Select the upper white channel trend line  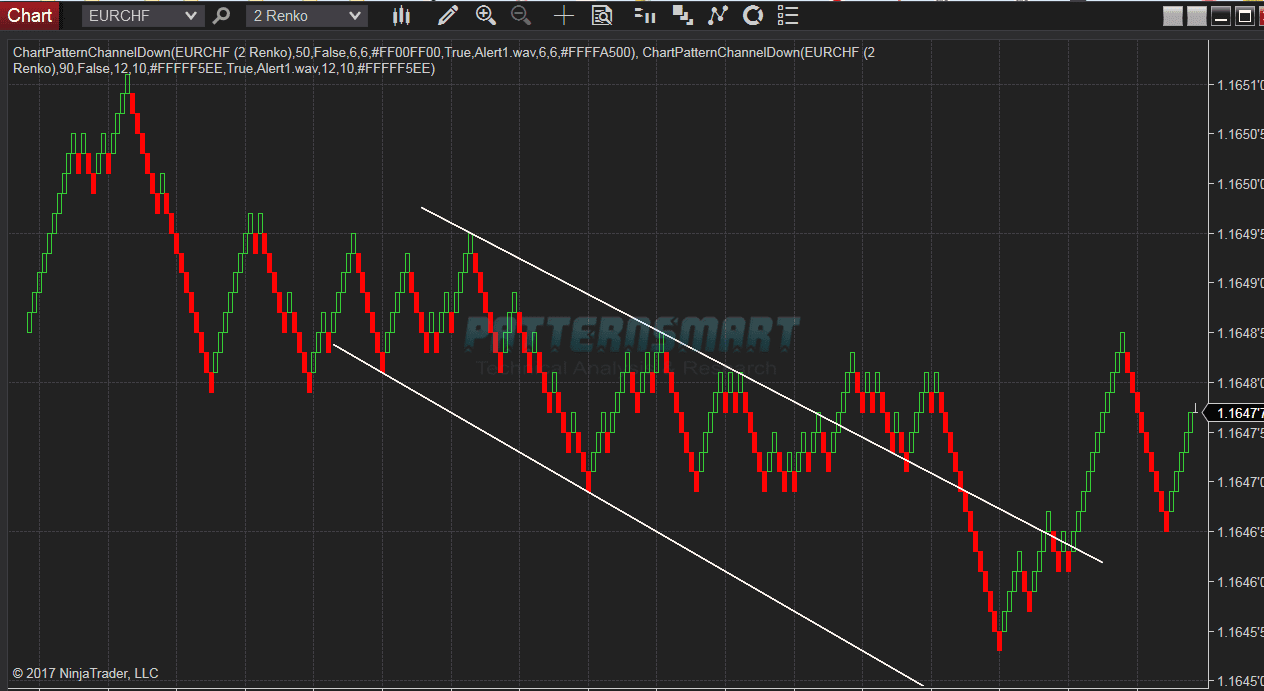761,384
